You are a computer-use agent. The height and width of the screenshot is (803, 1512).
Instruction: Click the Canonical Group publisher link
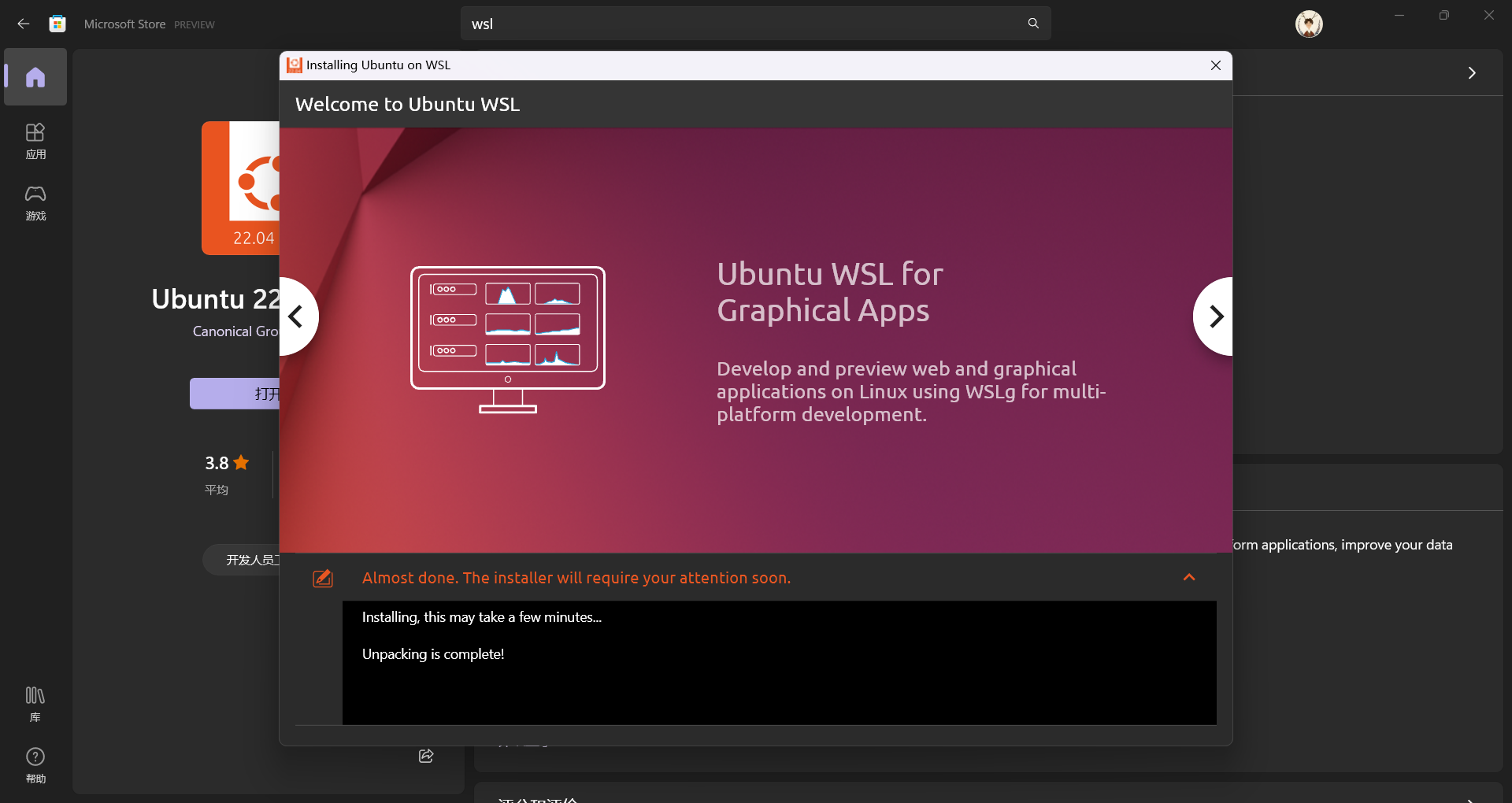[x=235, y=331]
